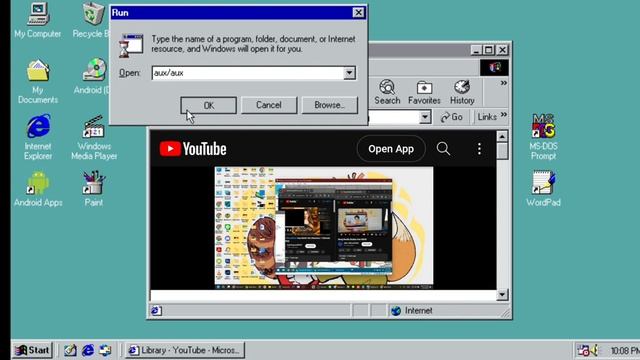Click the YouTube search magnifier icon
640x360 pixels.
(443, 149)
